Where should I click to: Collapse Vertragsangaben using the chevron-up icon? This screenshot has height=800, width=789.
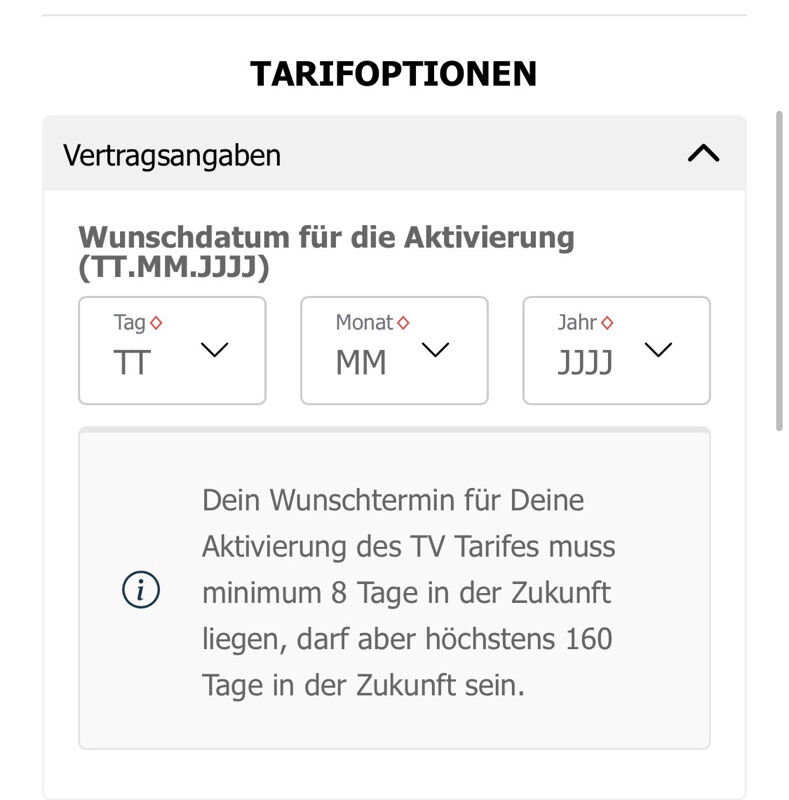tap(704, 154)
